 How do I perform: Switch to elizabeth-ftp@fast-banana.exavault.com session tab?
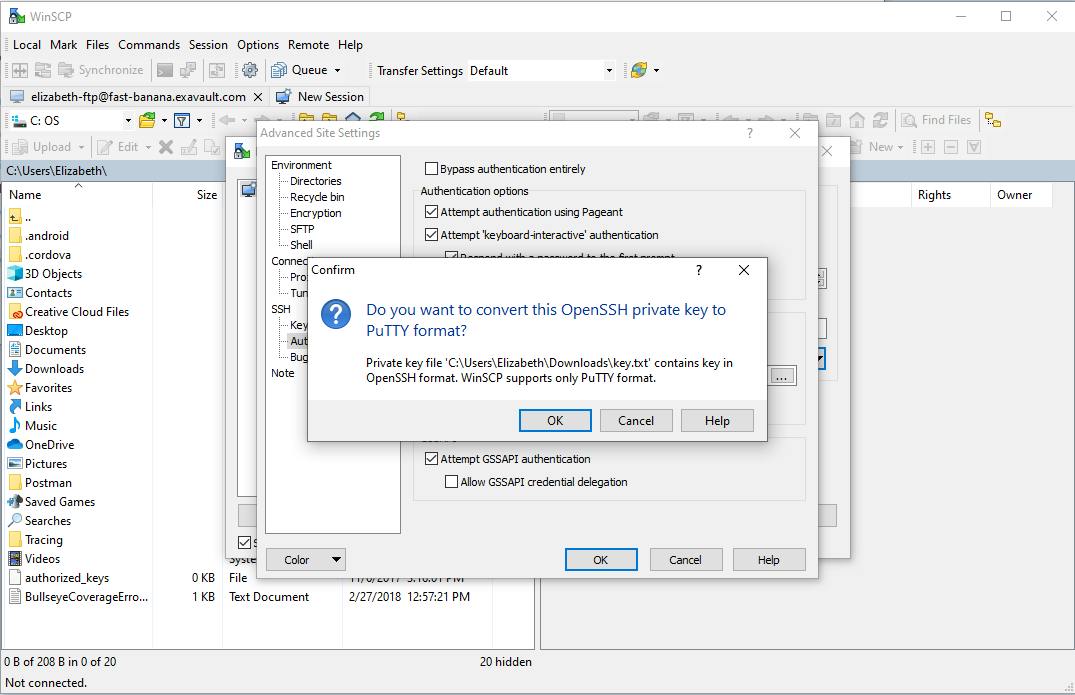click(130, 97)
